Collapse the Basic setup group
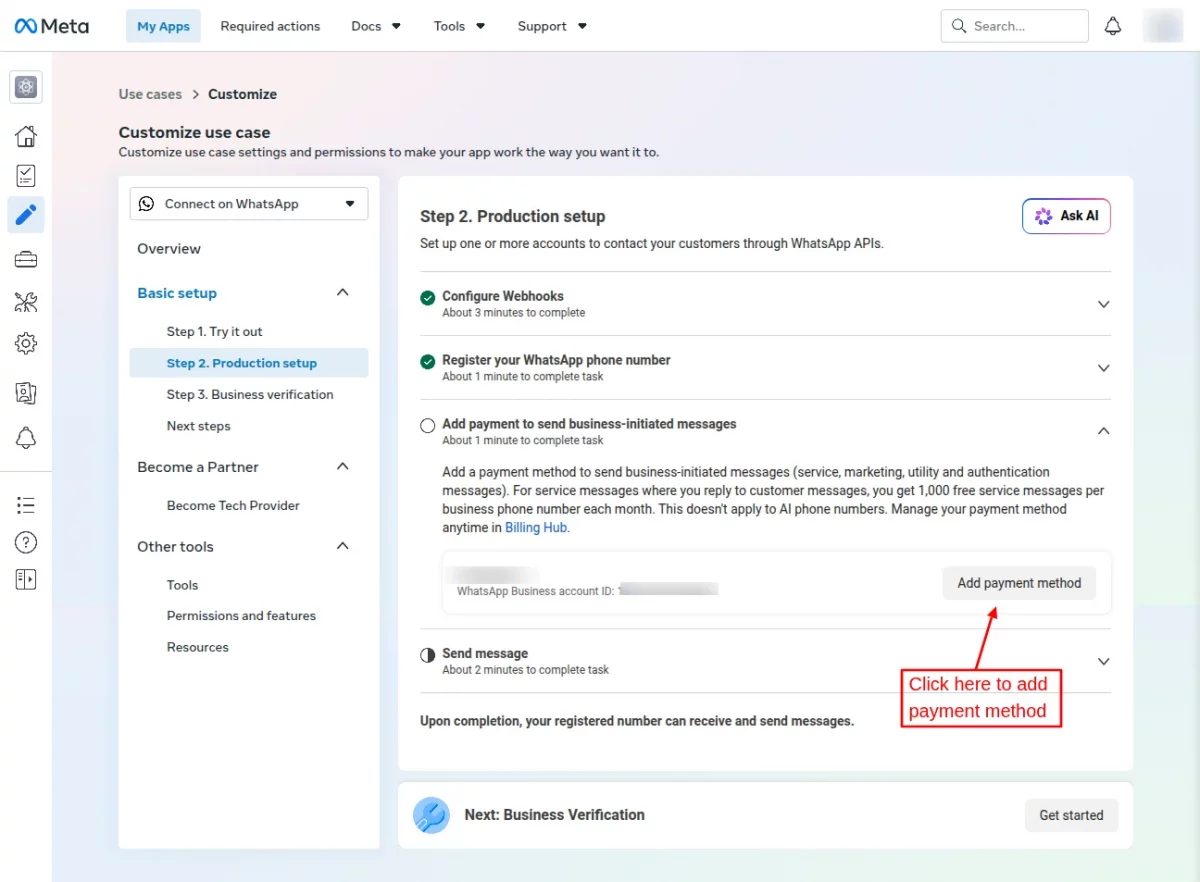 (x=343, y=293)
